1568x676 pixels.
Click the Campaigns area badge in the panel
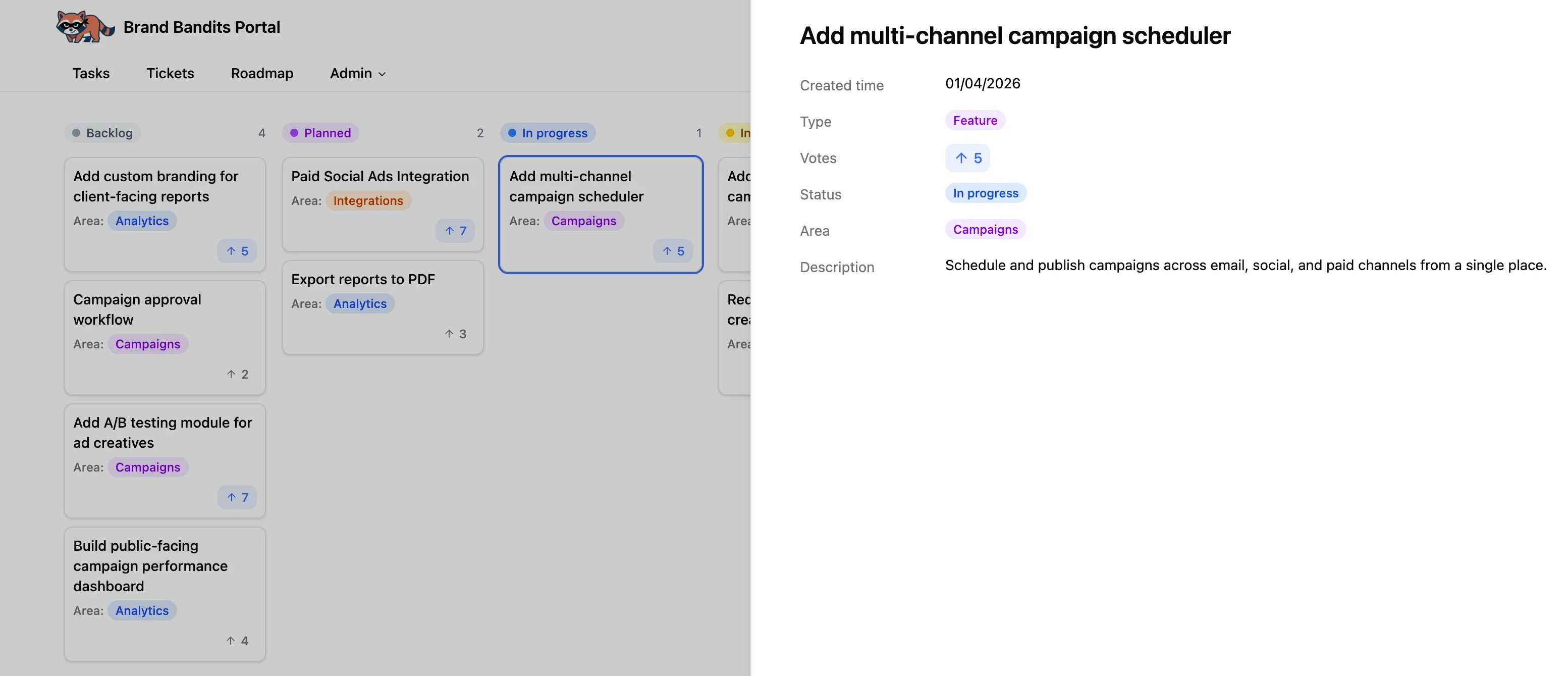(x=985, y=230)
